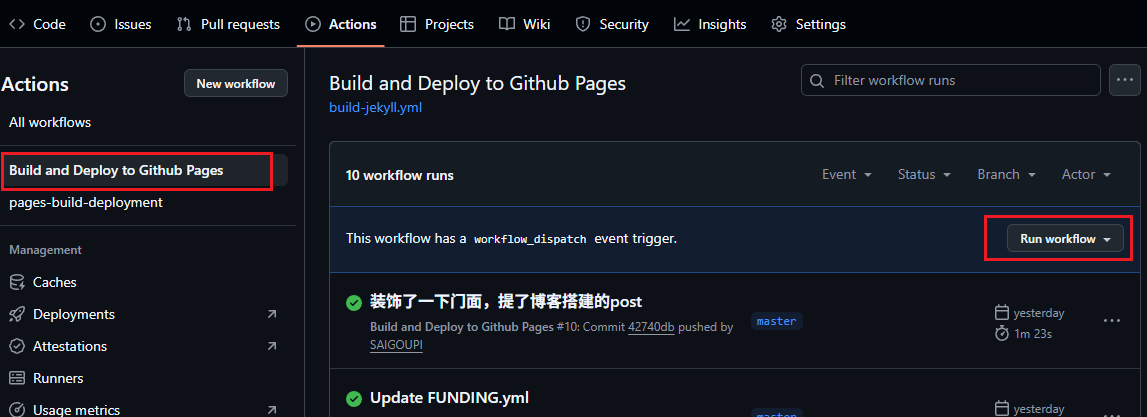Open the build-jekyll.yml file link

[375, 108]
